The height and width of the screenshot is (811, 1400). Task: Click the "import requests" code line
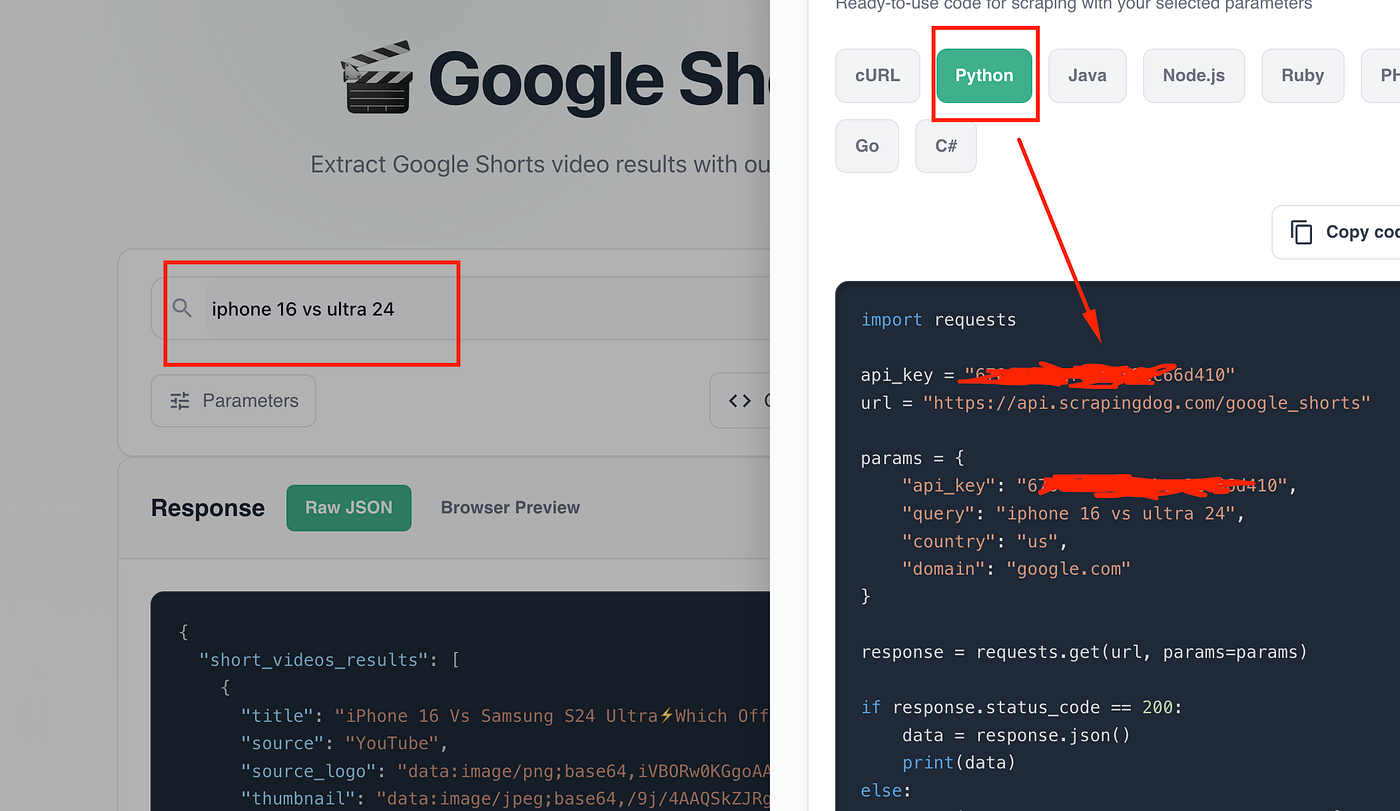[x=938, y=320]
